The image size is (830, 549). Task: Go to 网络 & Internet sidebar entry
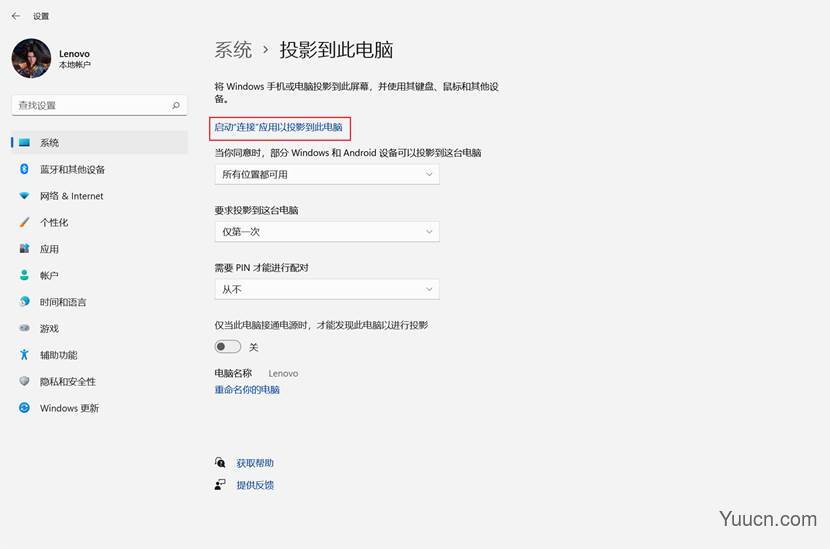tap(99, 196)
